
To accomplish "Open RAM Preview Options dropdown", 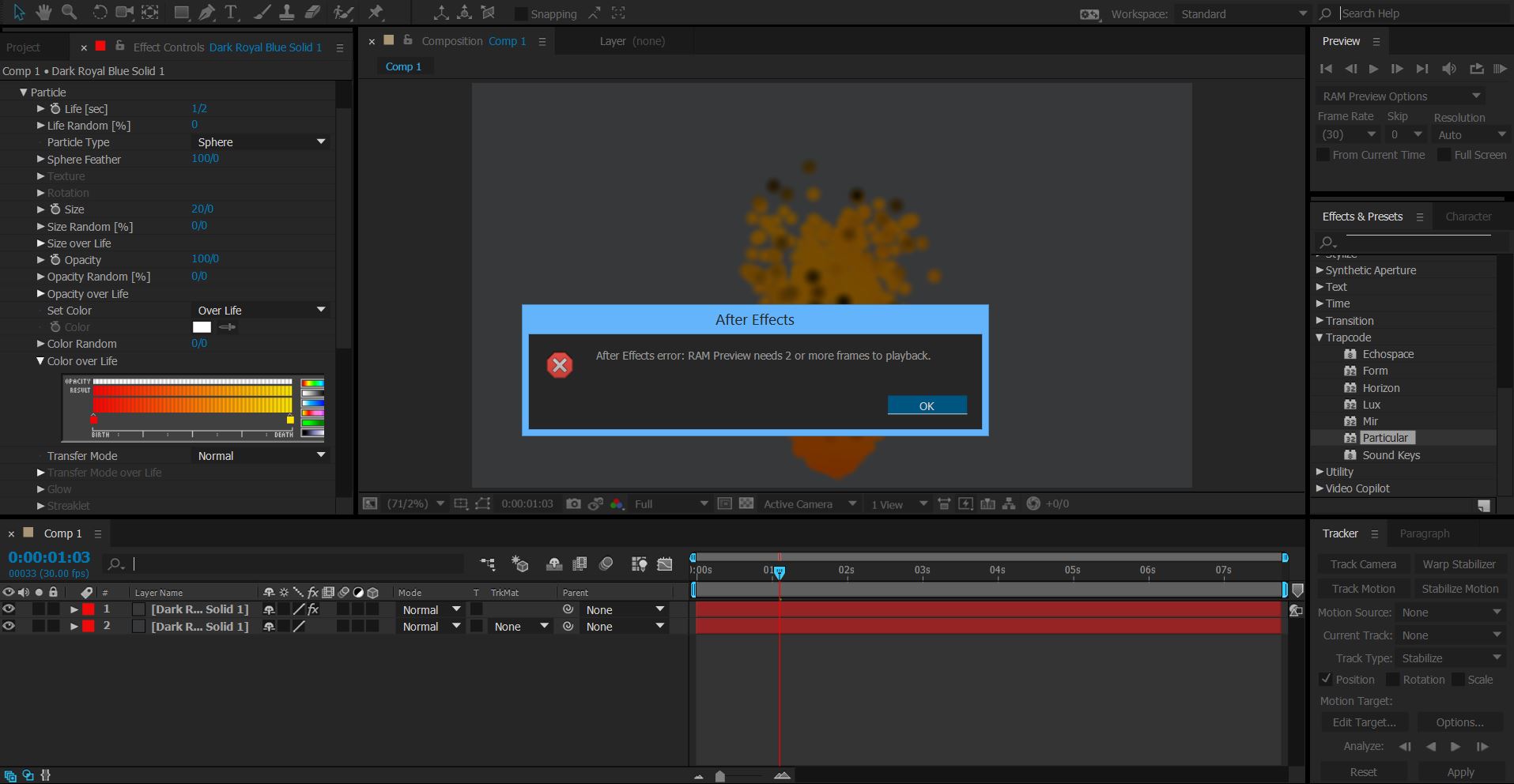I will 1401,96.
